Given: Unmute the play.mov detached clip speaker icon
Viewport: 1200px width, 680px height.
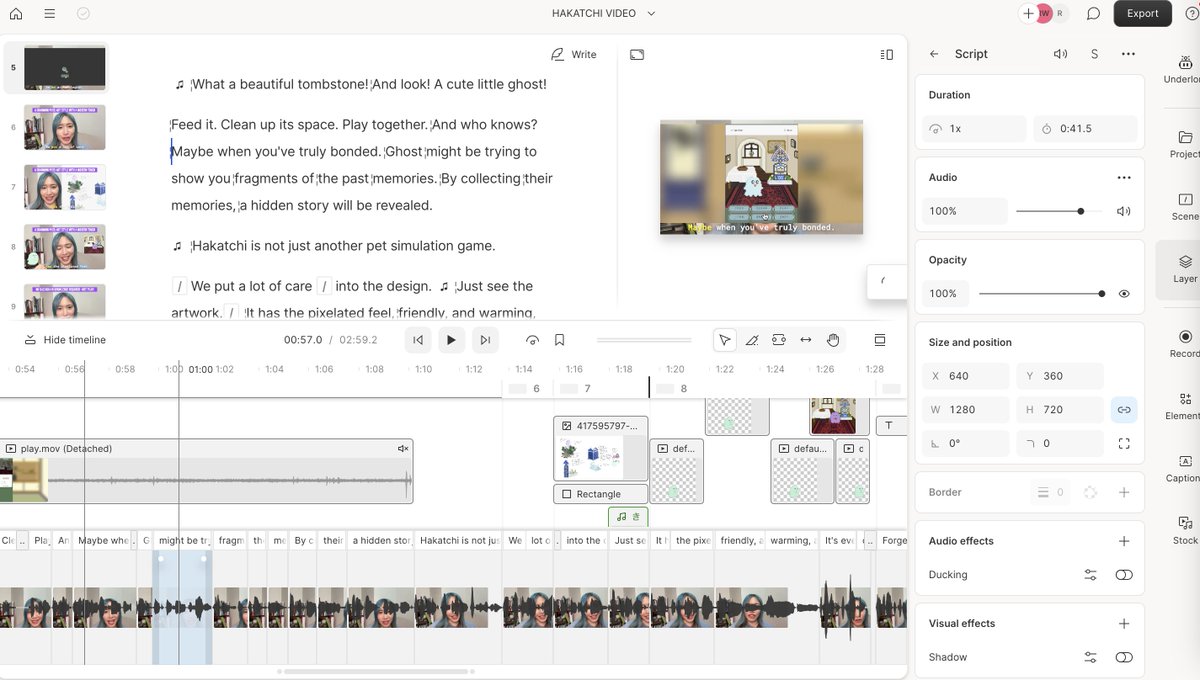Looking at the screenshot, I should pos(403,449).
